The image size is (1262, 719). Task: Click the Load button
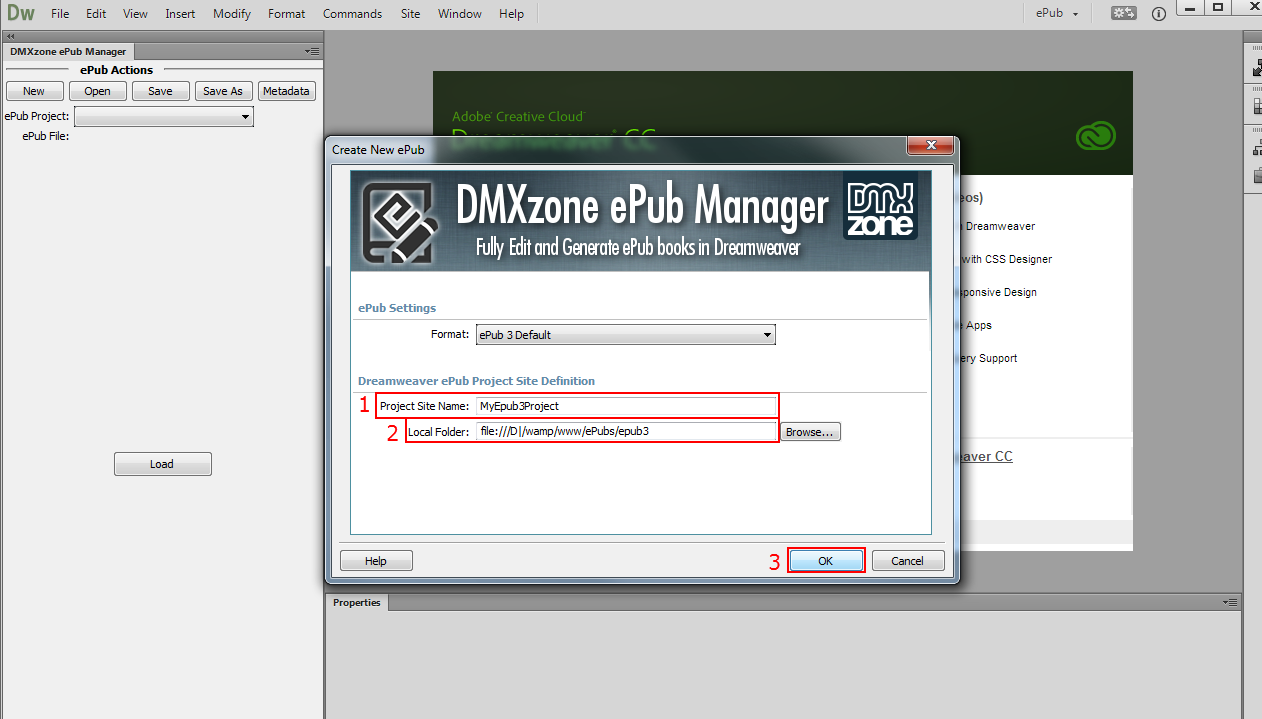pos(162,464)
